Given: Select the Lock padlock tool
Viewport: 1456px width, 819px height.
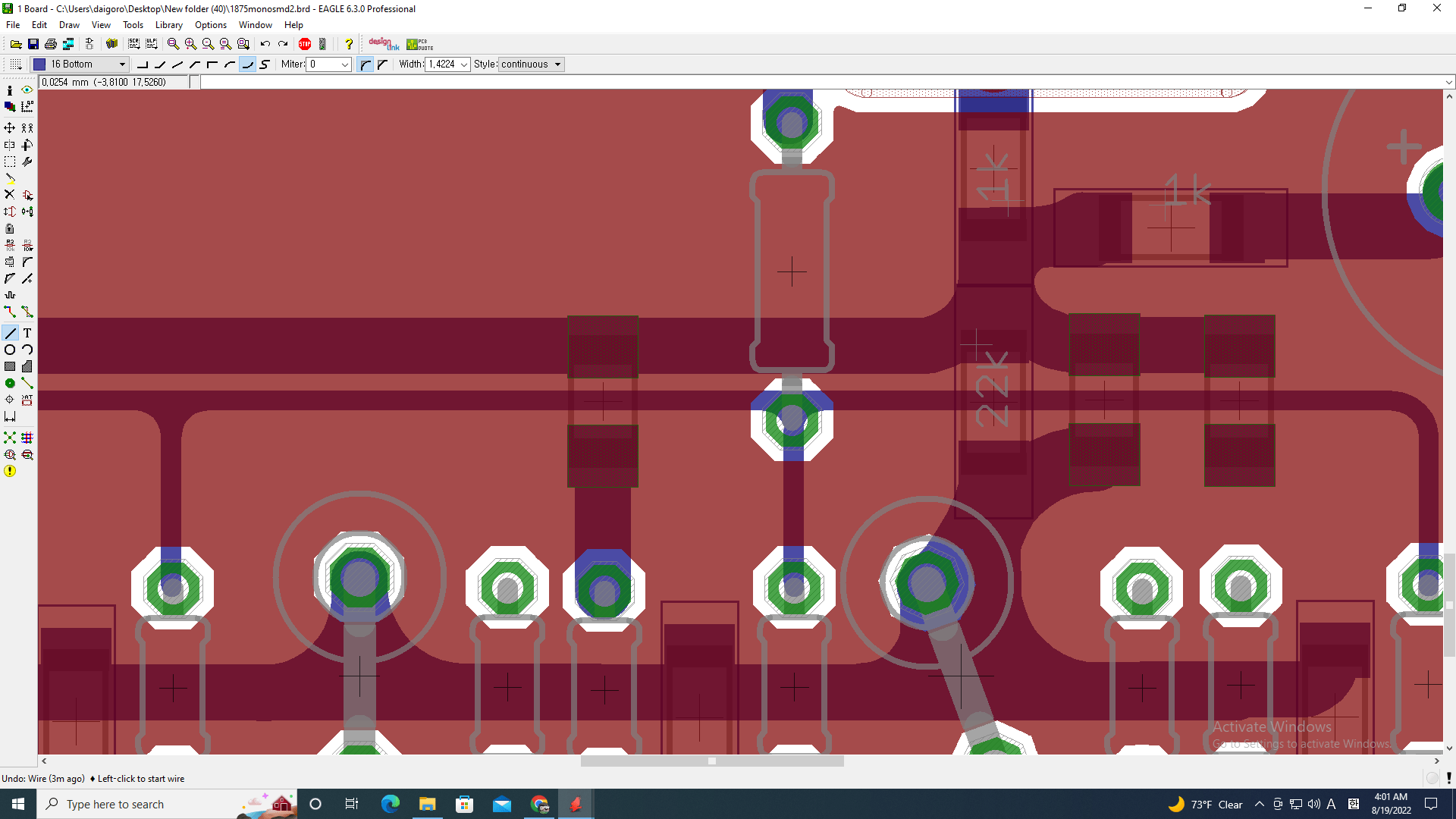Looking at the screenshot, I should (x=10, y=228).
